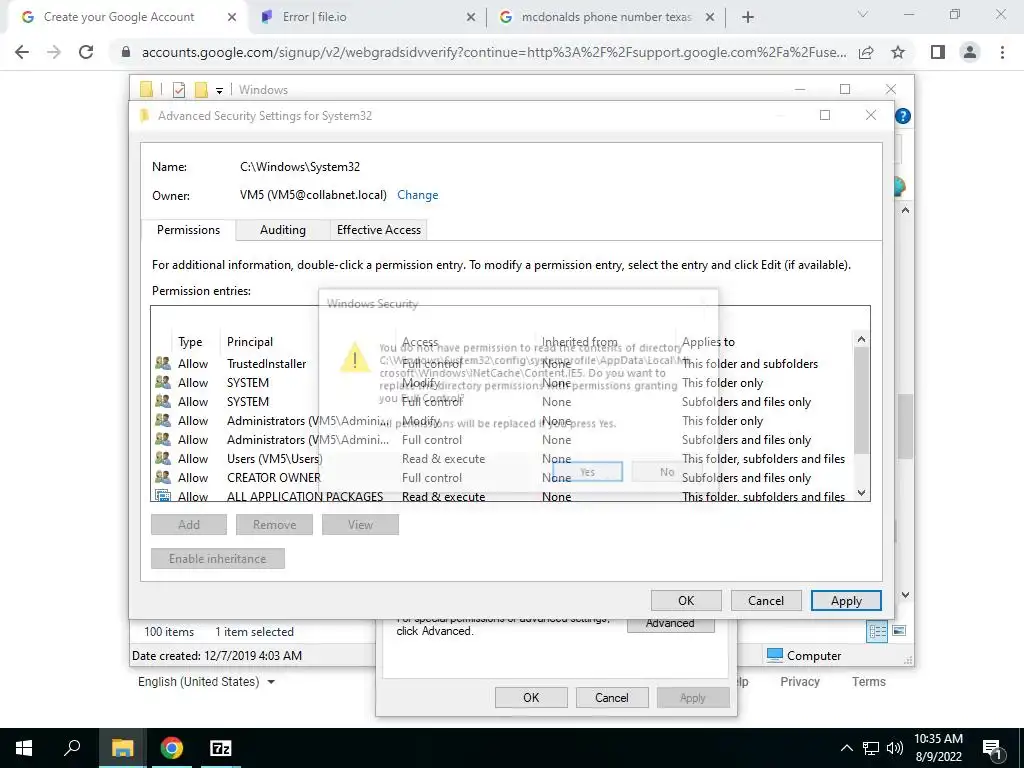The width and height of the screenshot is (1024, 768).
Task: Open volume control tray icon
Action: 895,748
